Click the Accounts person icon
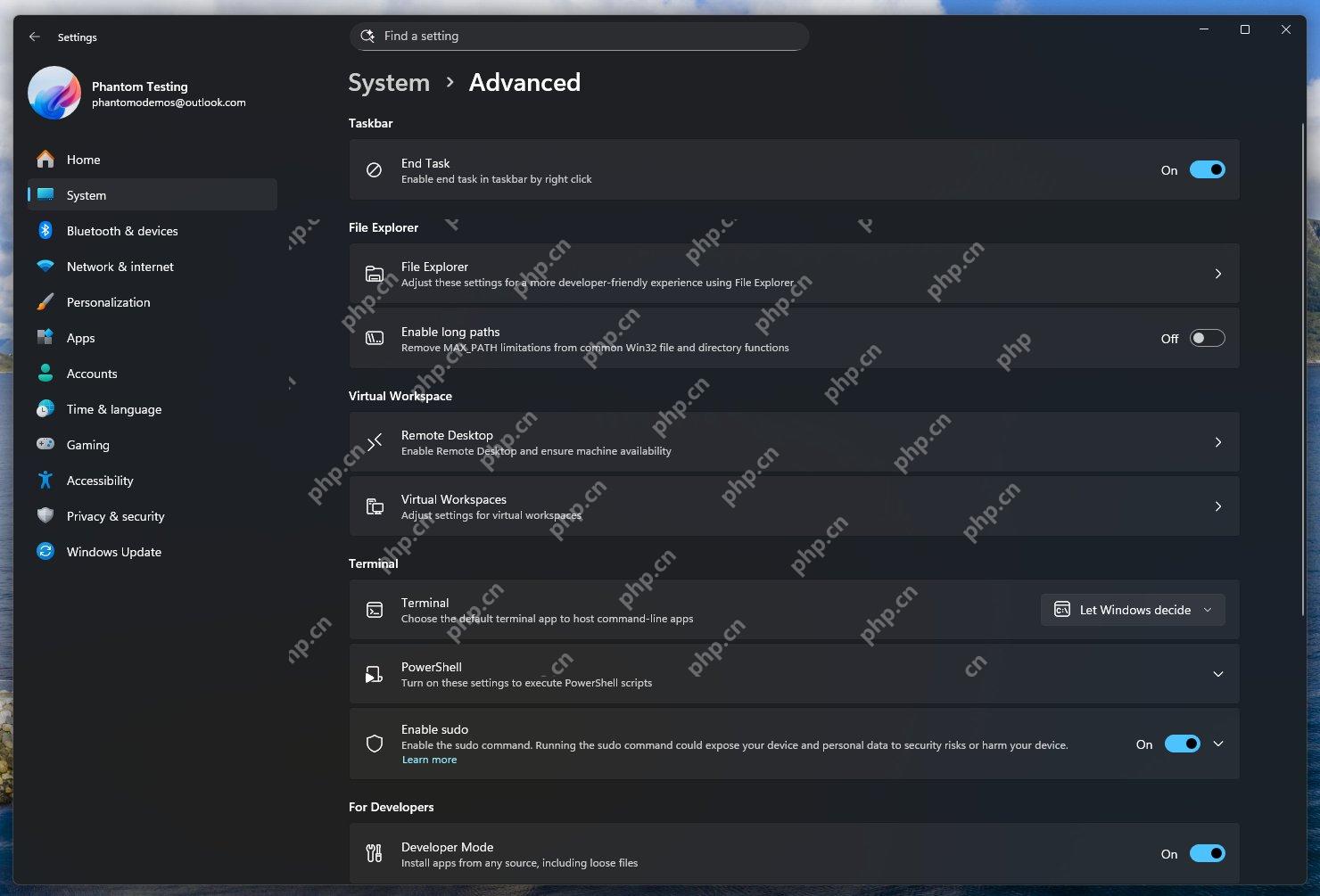1320x896 pixels. pos(45,374)
